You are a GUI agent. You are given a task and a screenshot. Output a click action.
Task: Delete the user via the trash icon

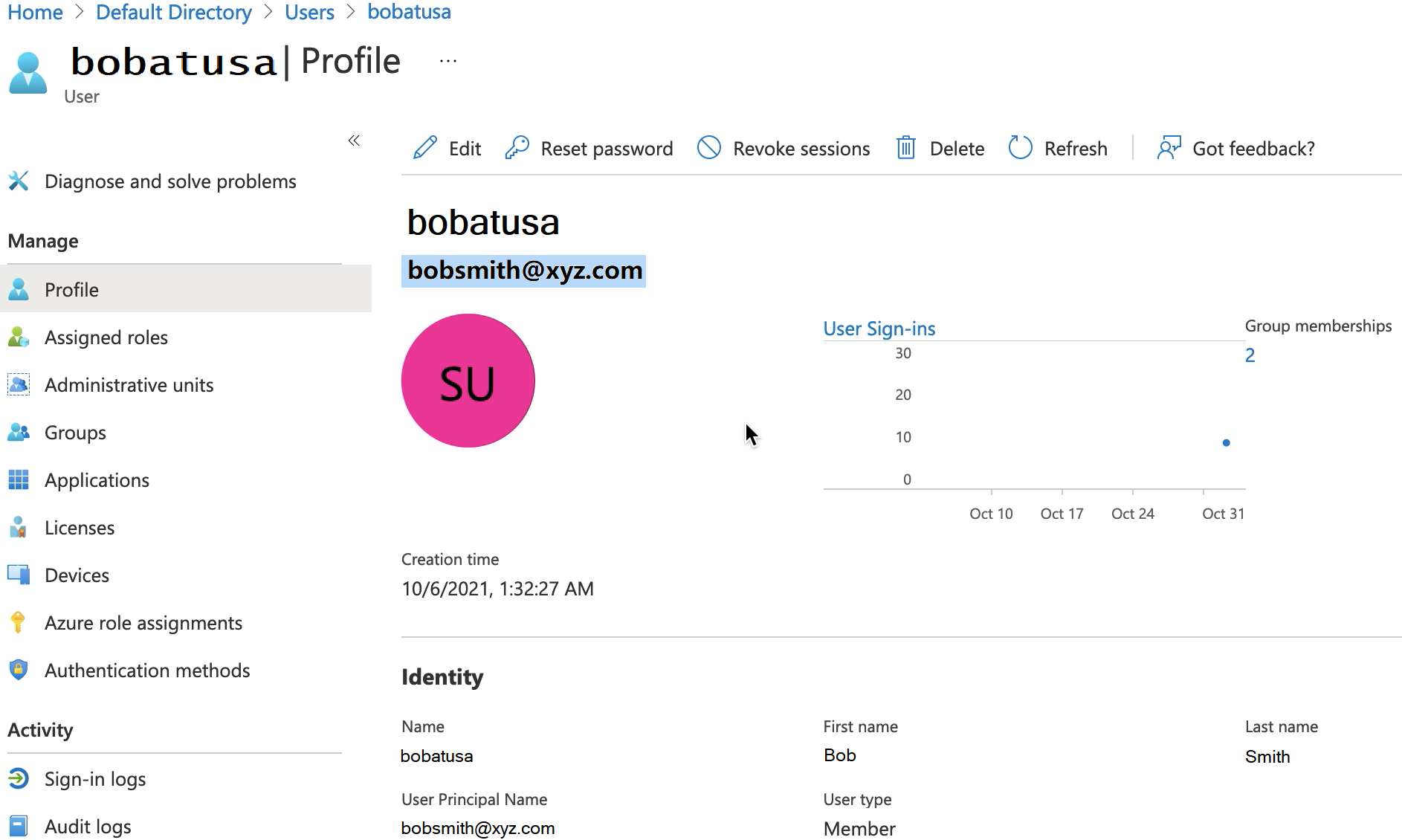(x=905, y=148)
